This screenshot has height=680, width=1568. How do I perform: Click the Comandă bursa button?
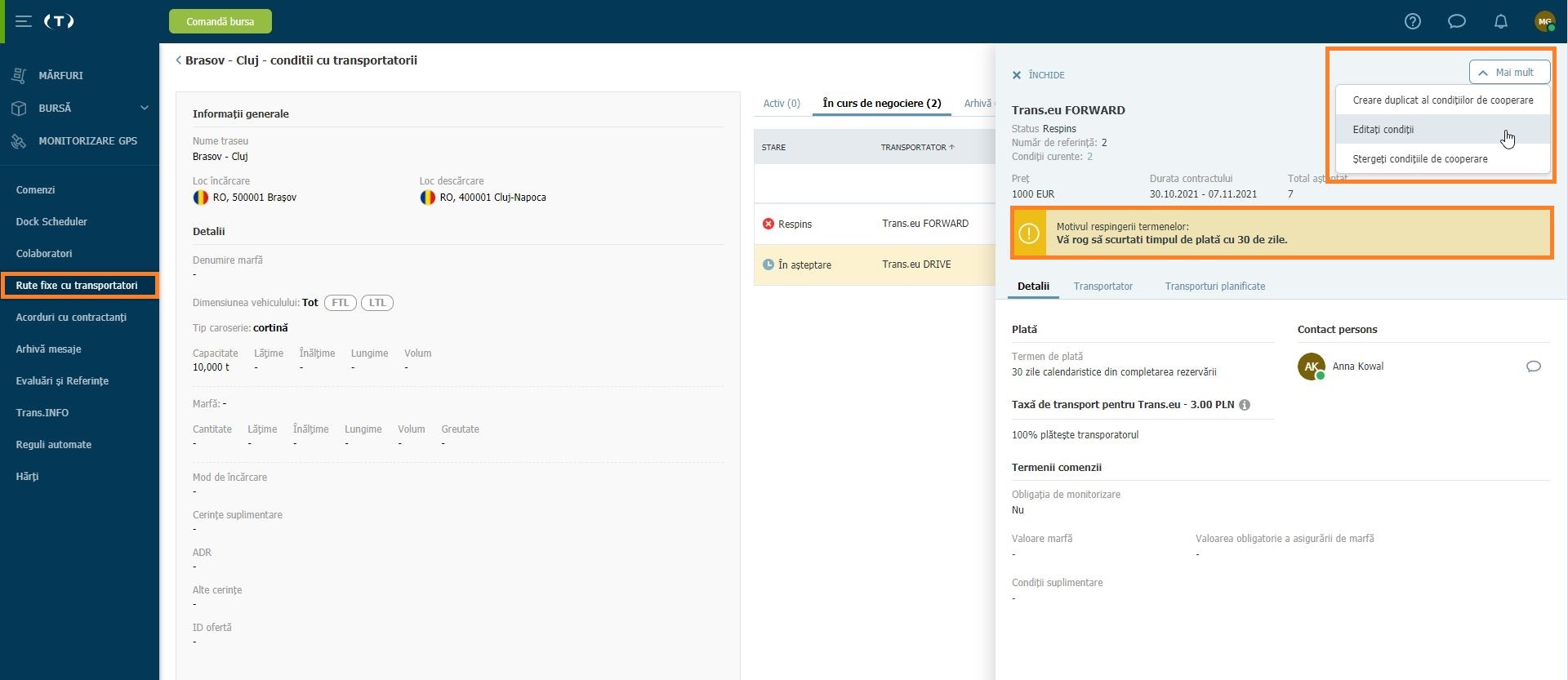click(220, 21)
